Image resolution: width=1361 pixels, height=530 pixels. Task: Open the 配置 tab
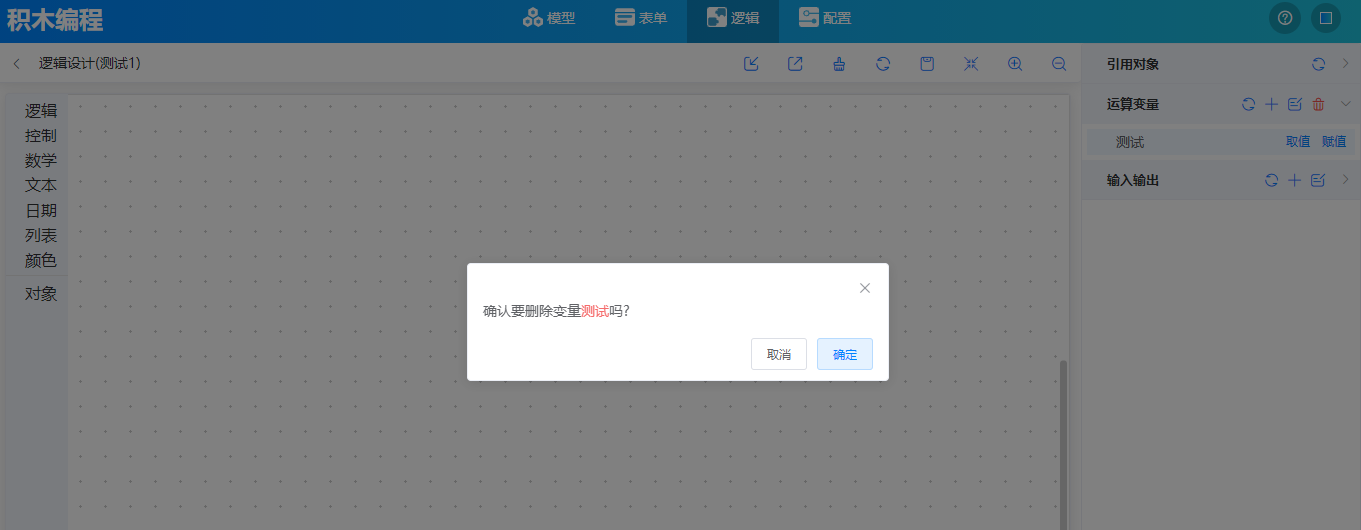coord(825,18)
